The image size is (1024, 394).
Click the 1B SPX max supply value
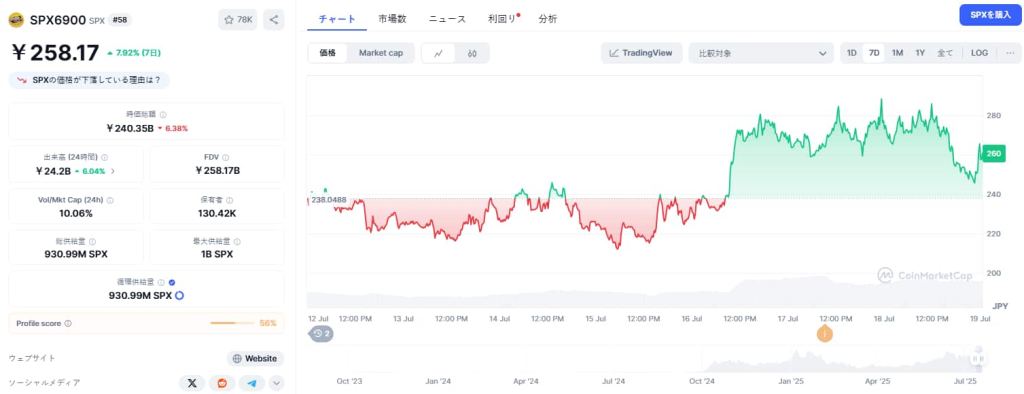coord(217,254)
